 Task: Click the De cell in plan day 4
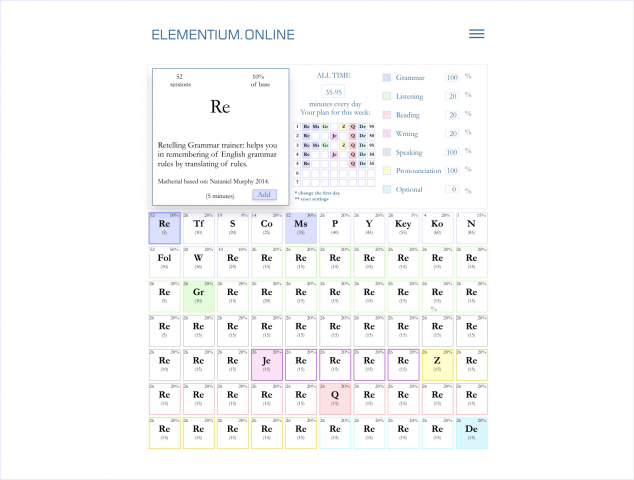tap(362, 154)
